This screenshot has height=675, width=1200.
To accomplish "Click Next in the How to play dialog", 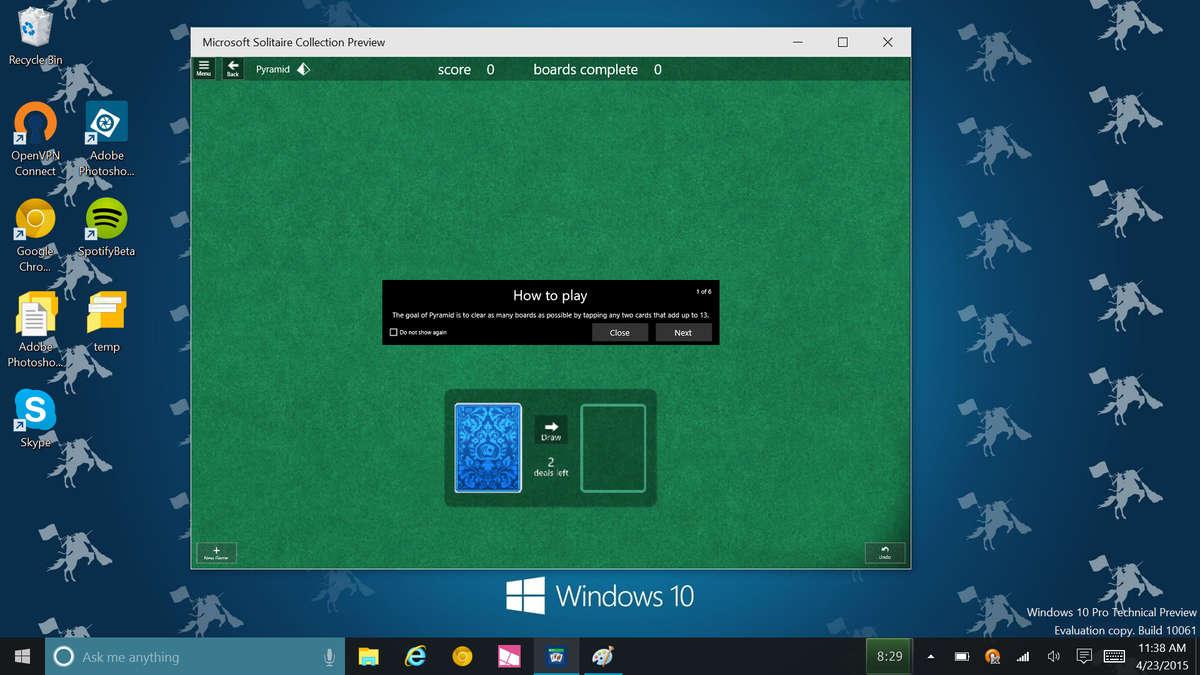I will [x=683, y=332].
